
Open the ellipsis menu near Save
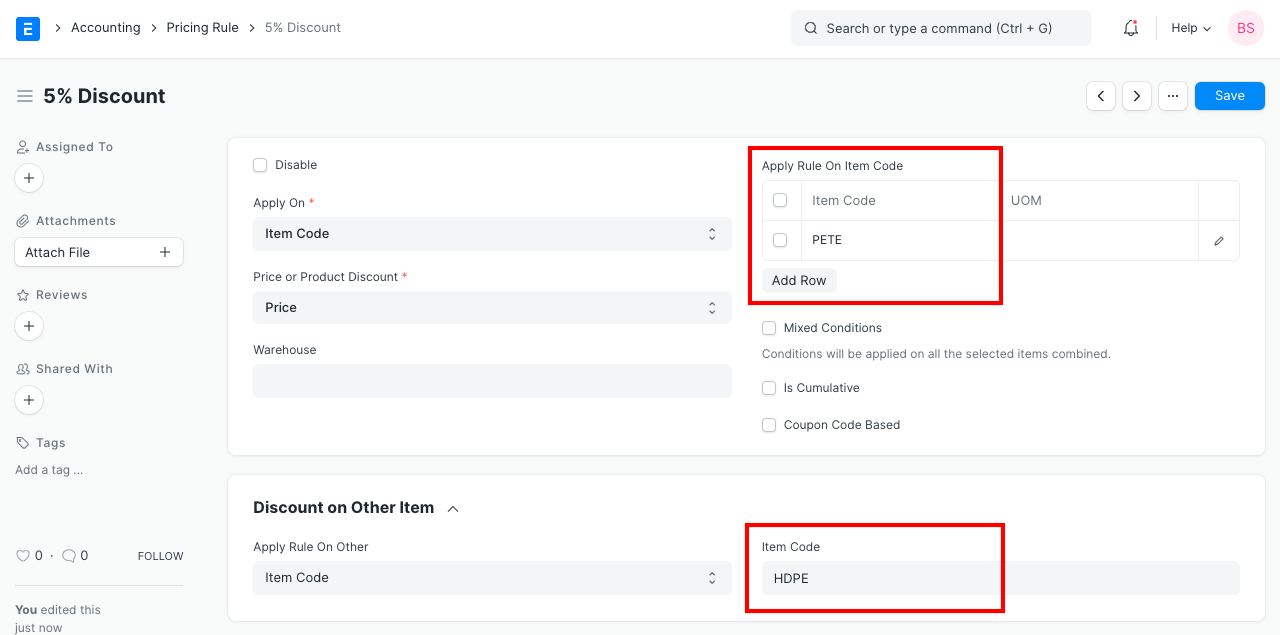tap(1172, 95)
